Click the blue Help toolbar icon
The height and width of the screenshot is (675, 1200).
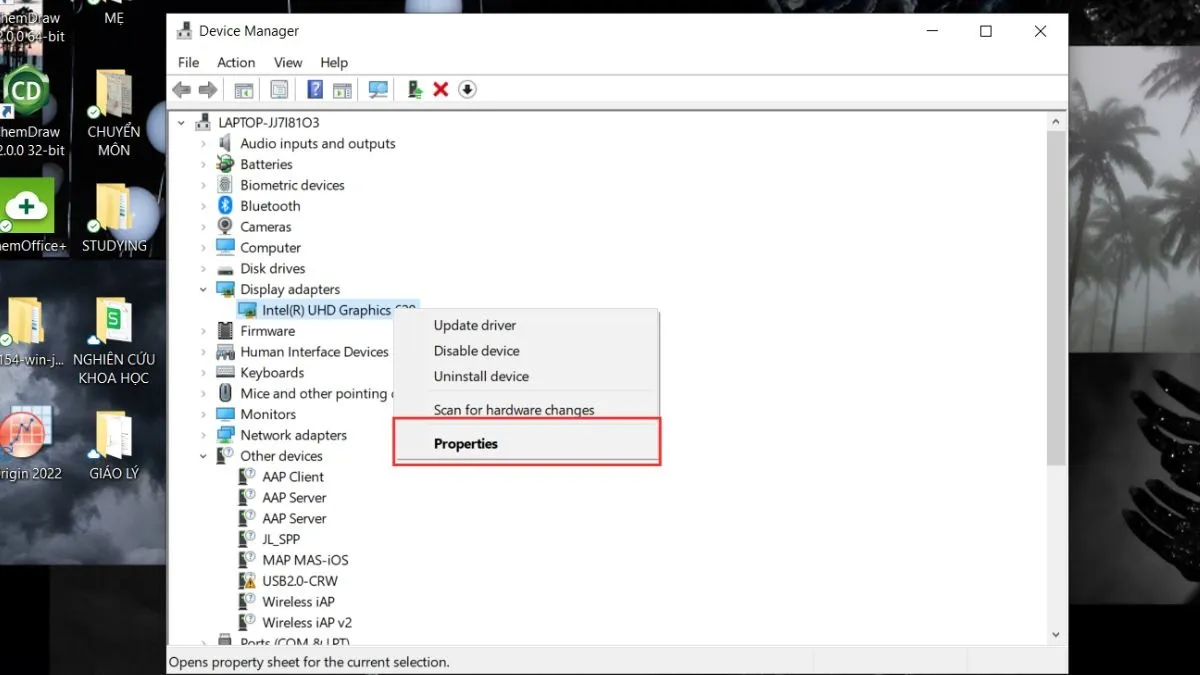click(x=315, y=90)
